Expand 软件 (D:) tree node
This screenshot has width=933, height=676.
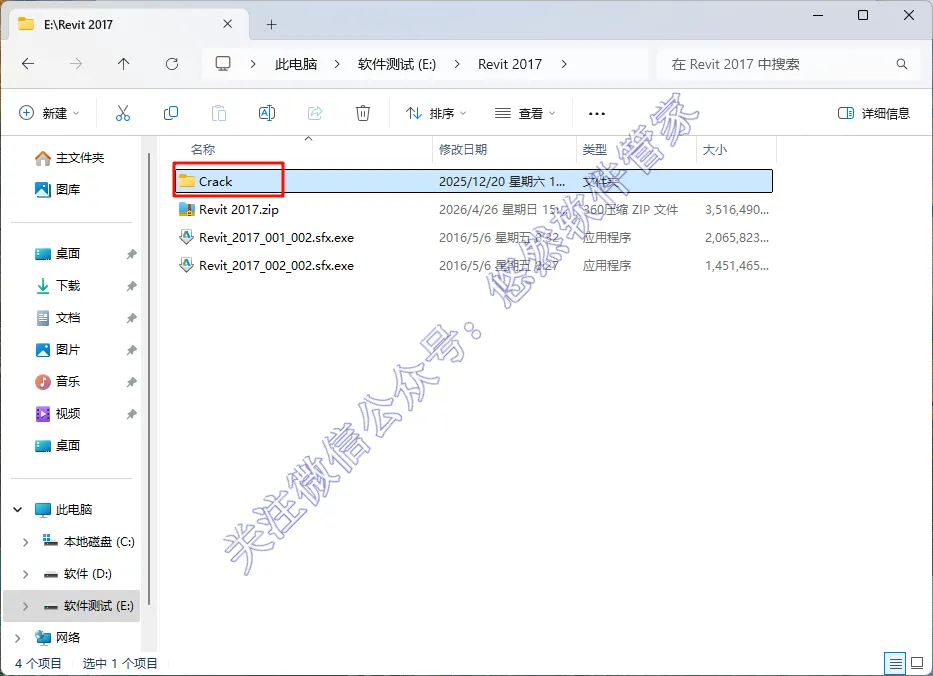(25, 574)
